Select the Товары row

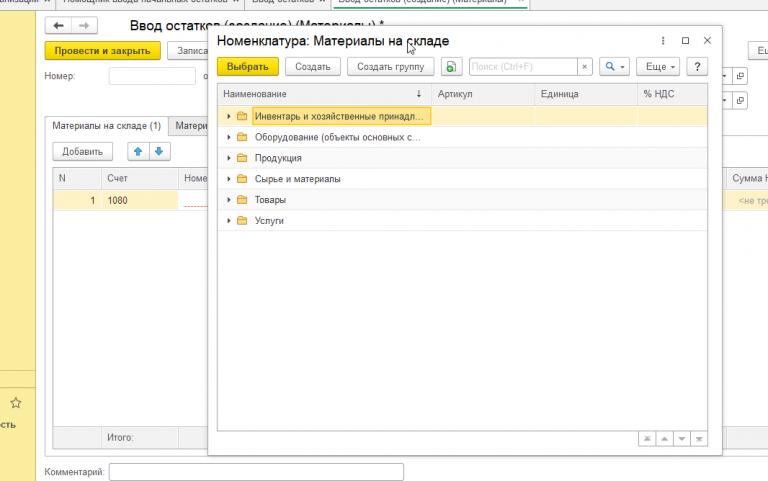click(462, 199)
